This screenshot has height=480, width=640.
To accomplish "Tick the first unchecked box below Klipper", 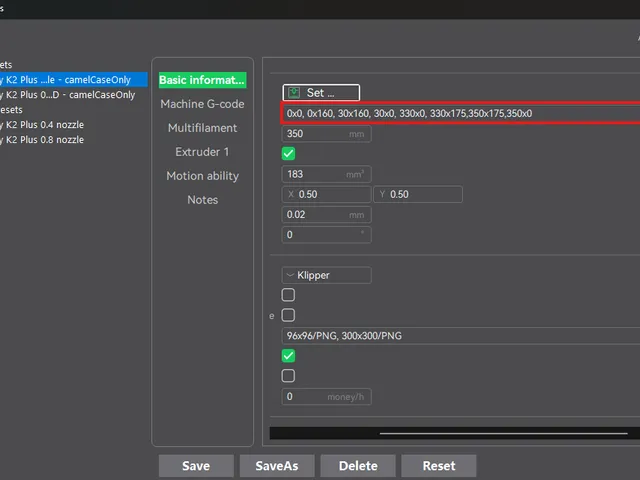I will pos(288,295).
